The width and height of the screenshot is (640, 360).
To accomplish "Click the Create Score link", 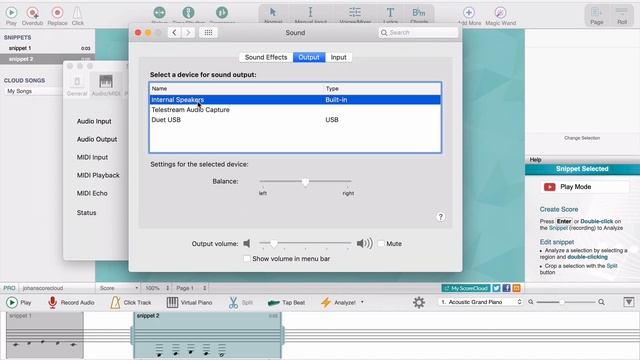I will point(559,209).
